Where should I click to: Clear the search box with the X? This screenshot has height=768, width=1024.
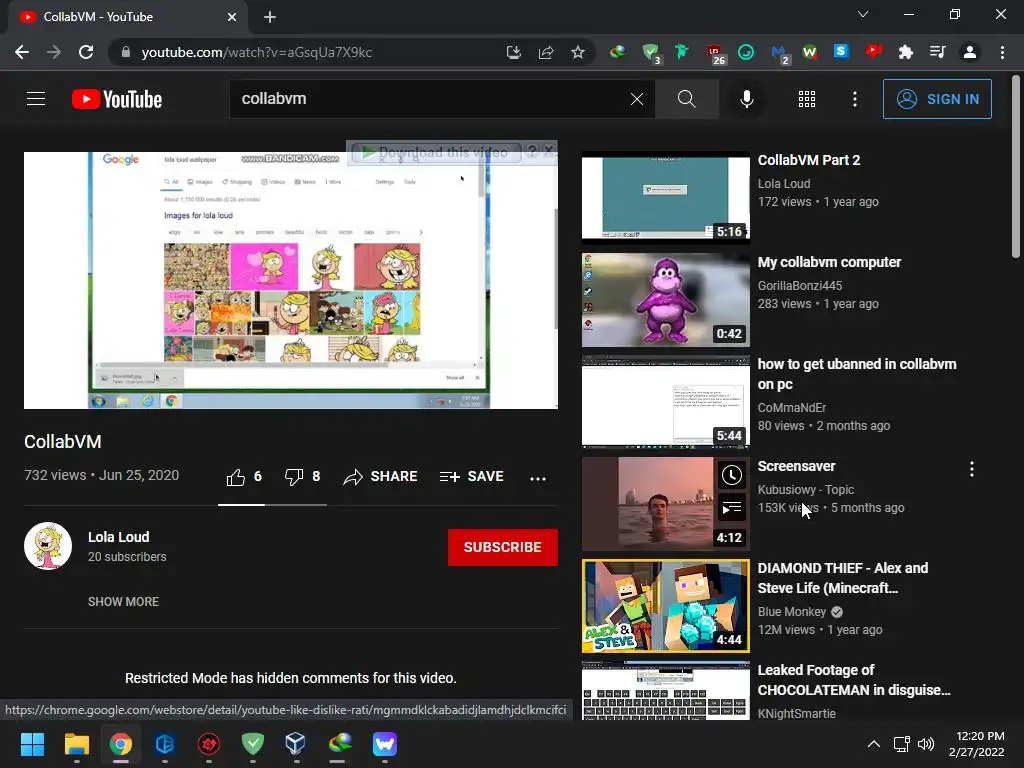[637, 99]
